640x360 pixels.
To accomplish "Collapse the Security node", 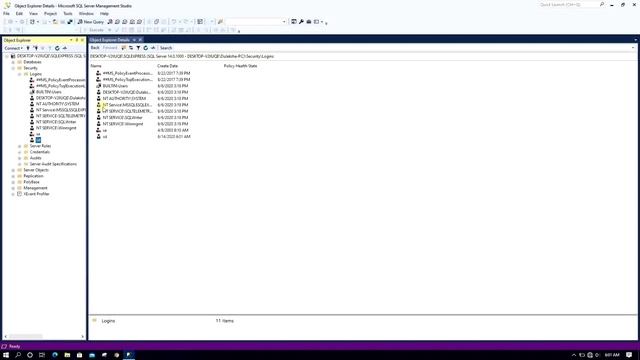I will (13, 68).
